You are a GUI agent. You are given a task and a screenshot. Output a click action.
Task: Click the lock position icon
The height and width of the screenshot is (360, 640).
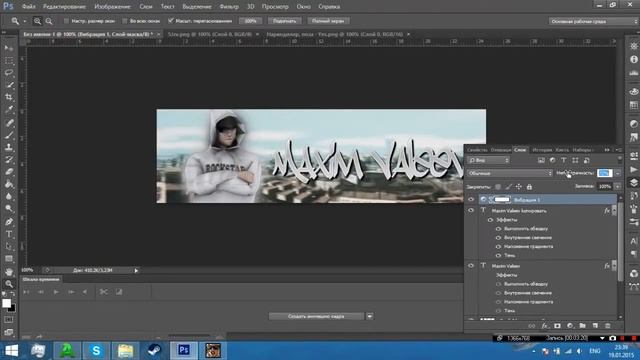[x=519, y=187]
